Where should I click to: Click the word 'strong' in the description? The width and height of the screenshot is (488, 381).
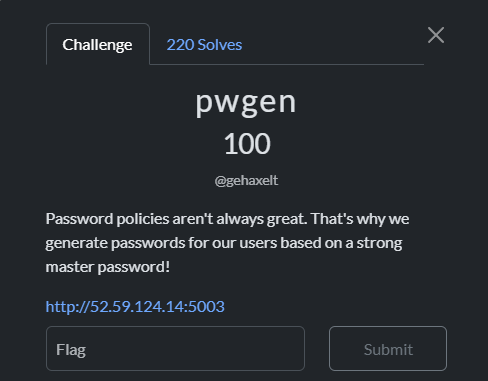379,243
